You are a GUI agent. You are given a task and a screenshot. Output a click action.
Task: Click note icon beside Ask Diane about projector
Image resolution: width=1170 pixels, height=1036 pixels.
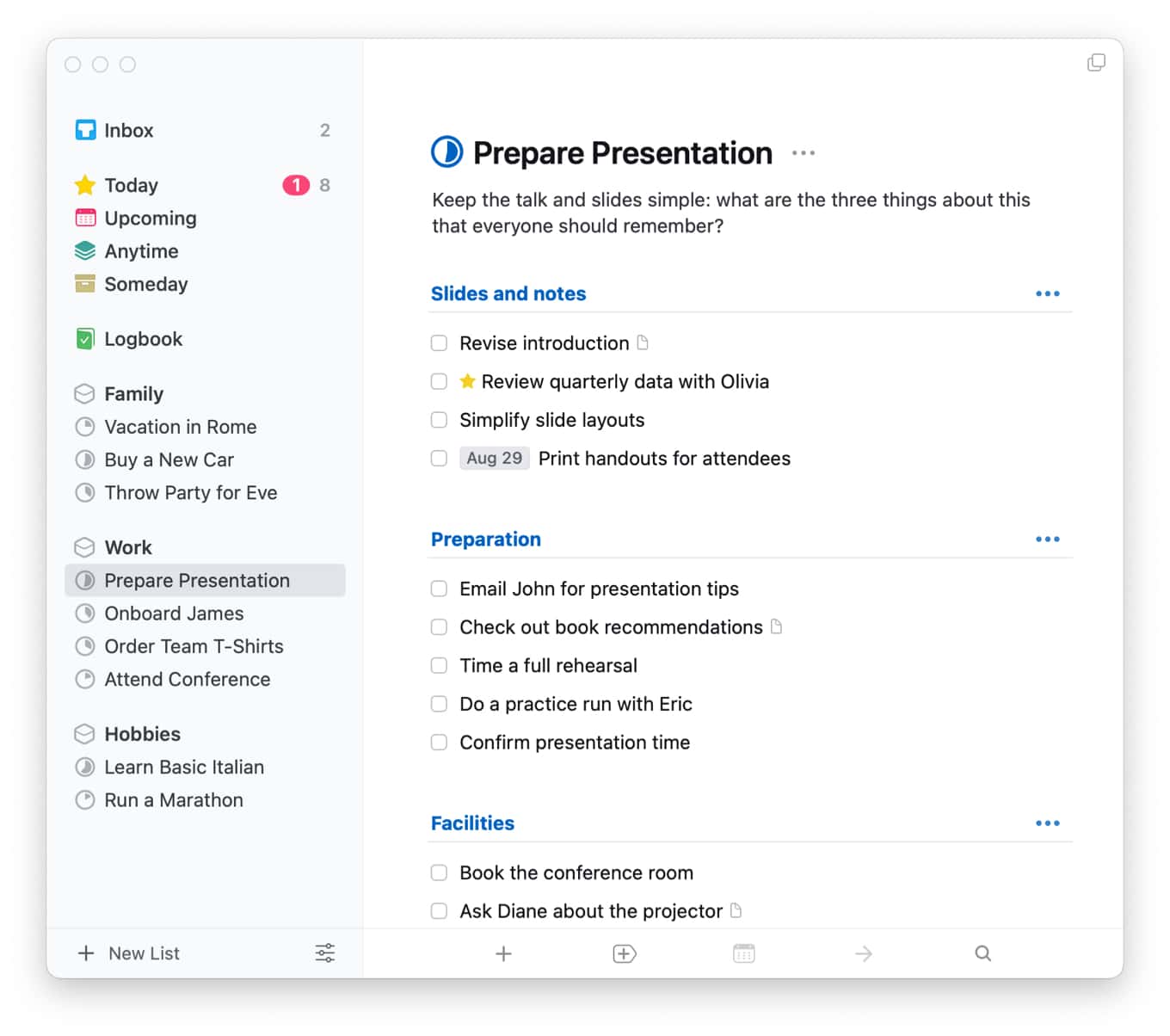(x=736, y=910)
